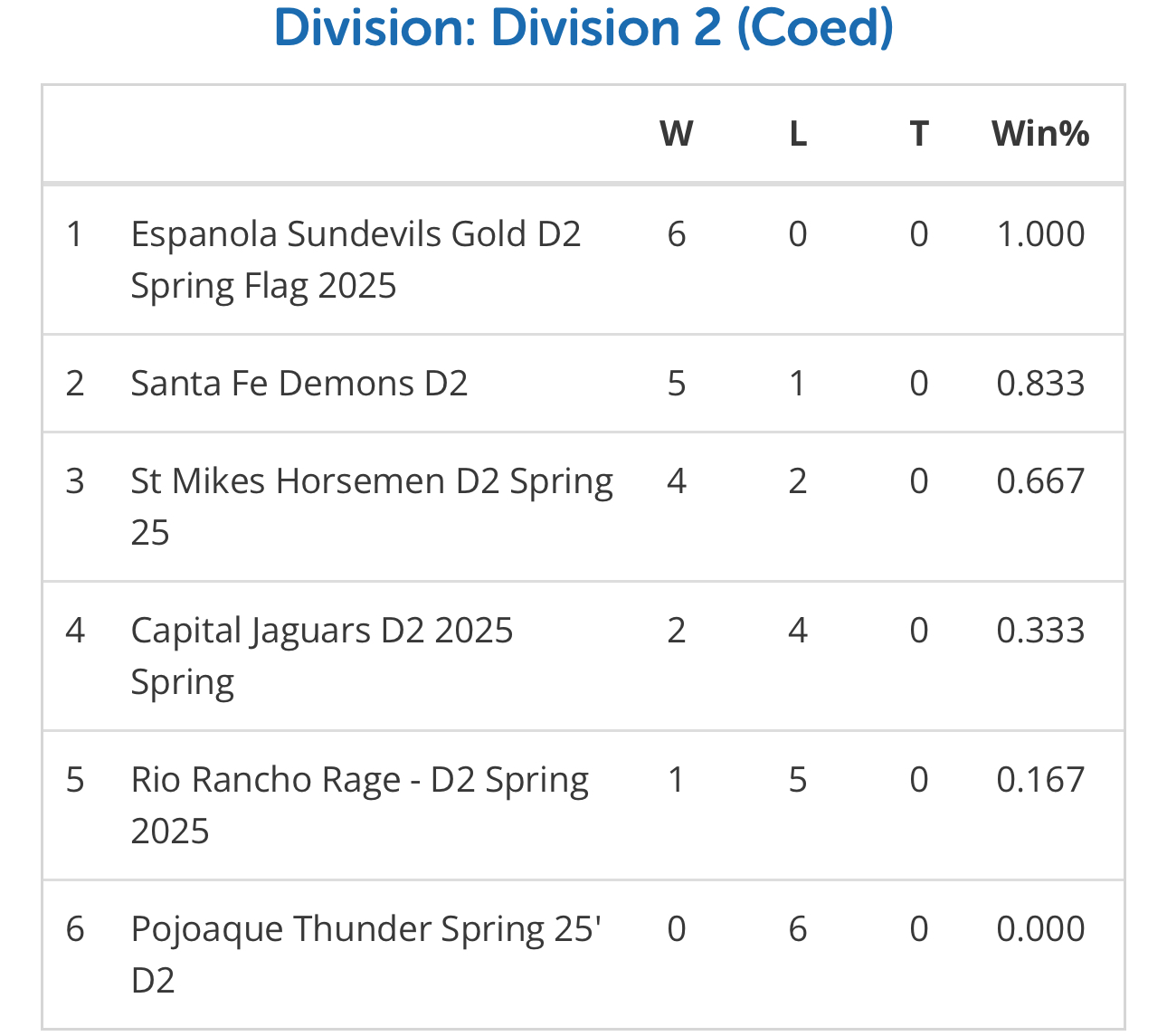Click the 1.000 win percentage value

1040,234
